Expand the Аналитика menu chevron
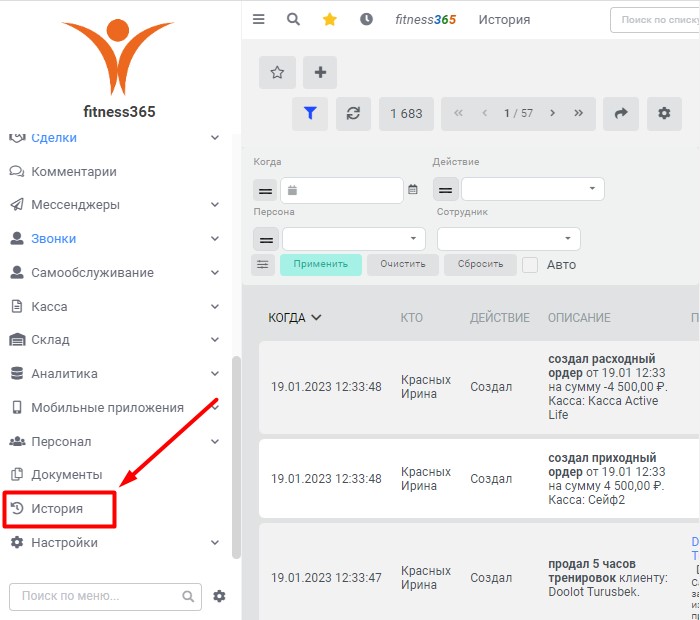700x620 pixels. click(x=215, y=373)
